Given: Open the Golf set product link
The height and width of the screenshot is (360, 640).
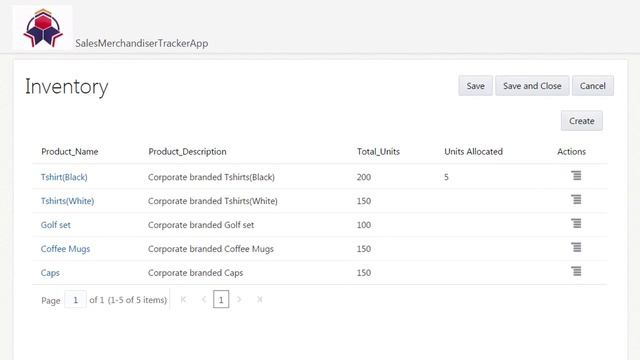Looking at the screenshot, I should coord(56,225).
